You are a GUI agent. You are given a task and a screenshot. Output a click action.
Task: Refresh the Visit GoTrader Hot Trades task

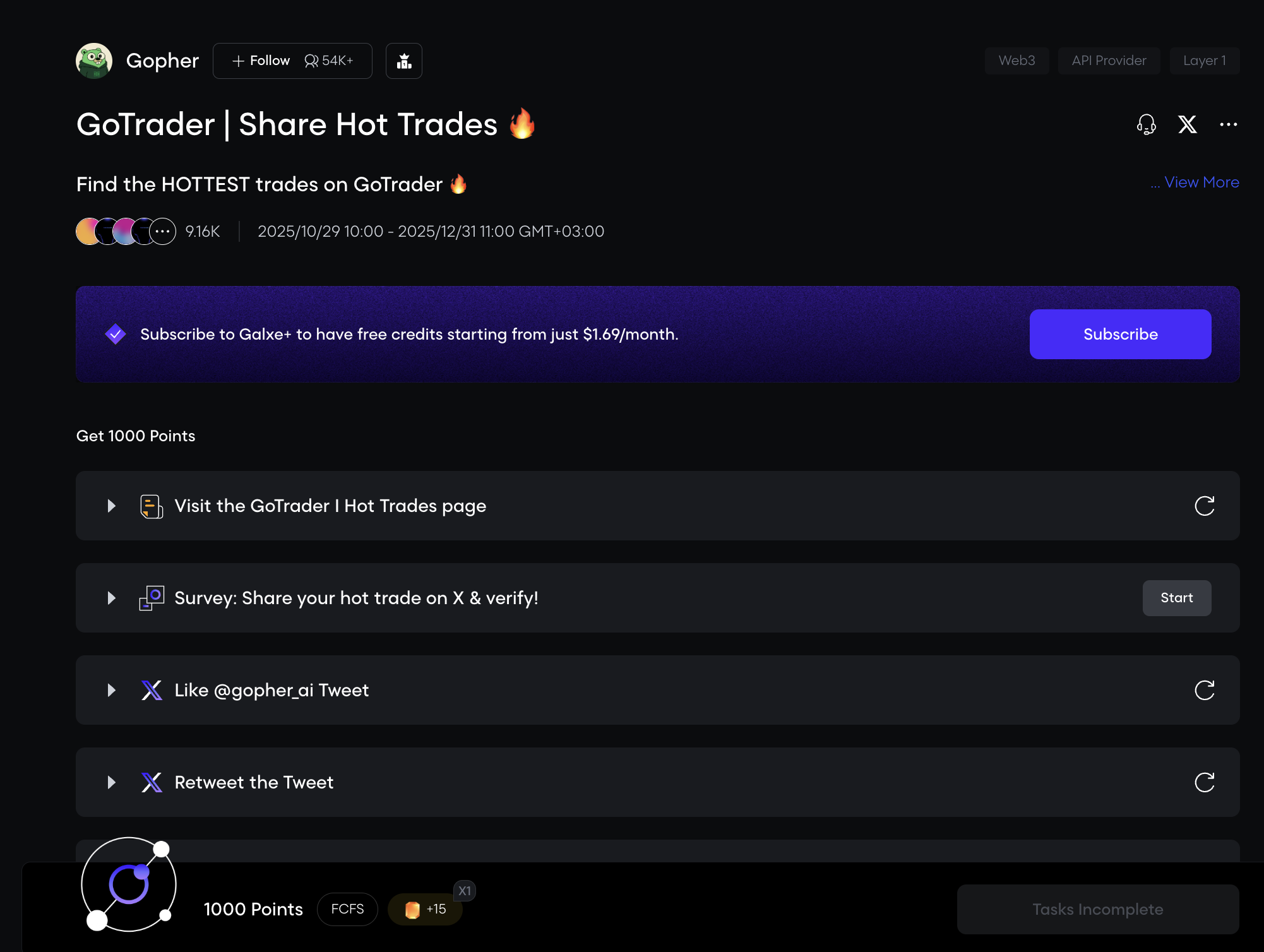click(1204, 506)
